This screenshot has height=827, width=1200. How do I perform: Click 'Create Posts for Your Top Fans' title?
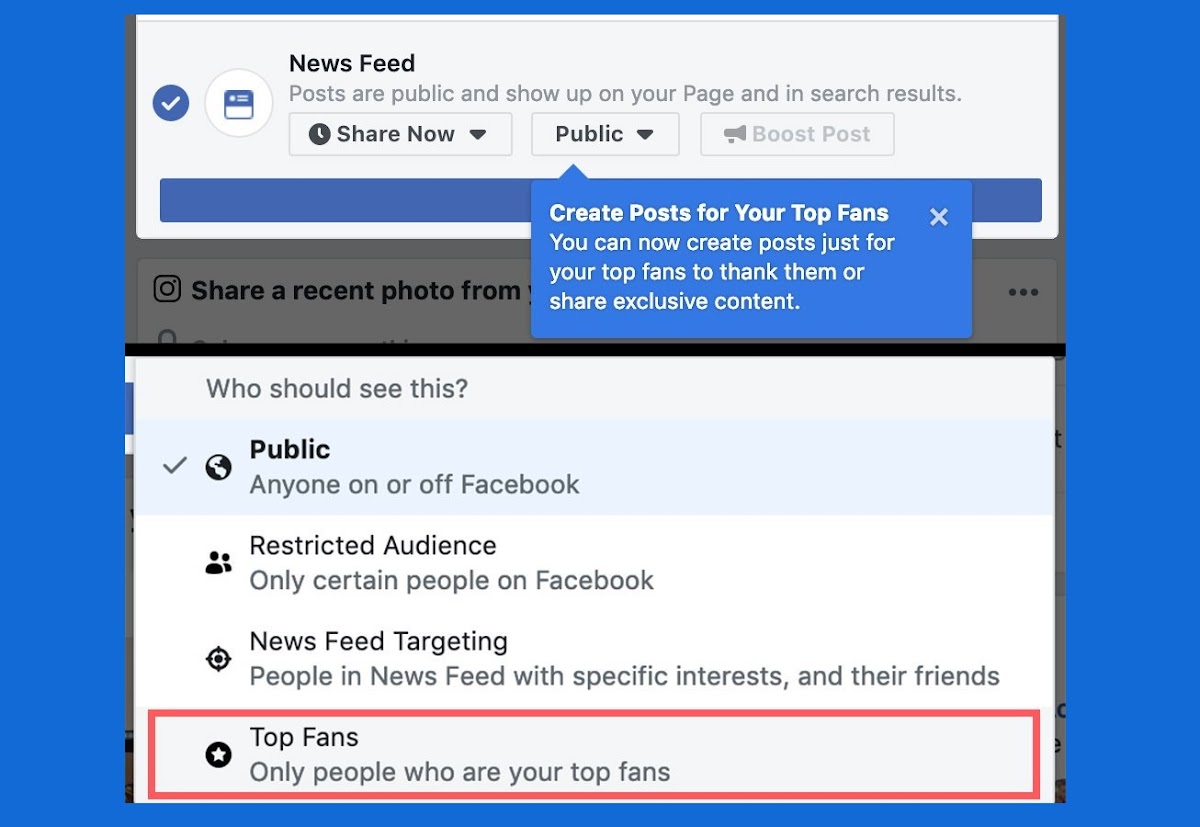point(719,213)
